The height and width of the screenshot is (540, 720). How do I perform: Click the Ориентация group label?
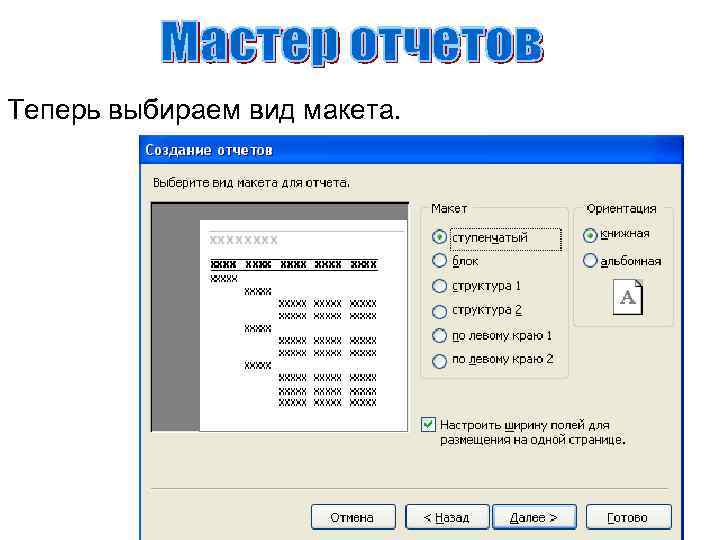[621, 209]
